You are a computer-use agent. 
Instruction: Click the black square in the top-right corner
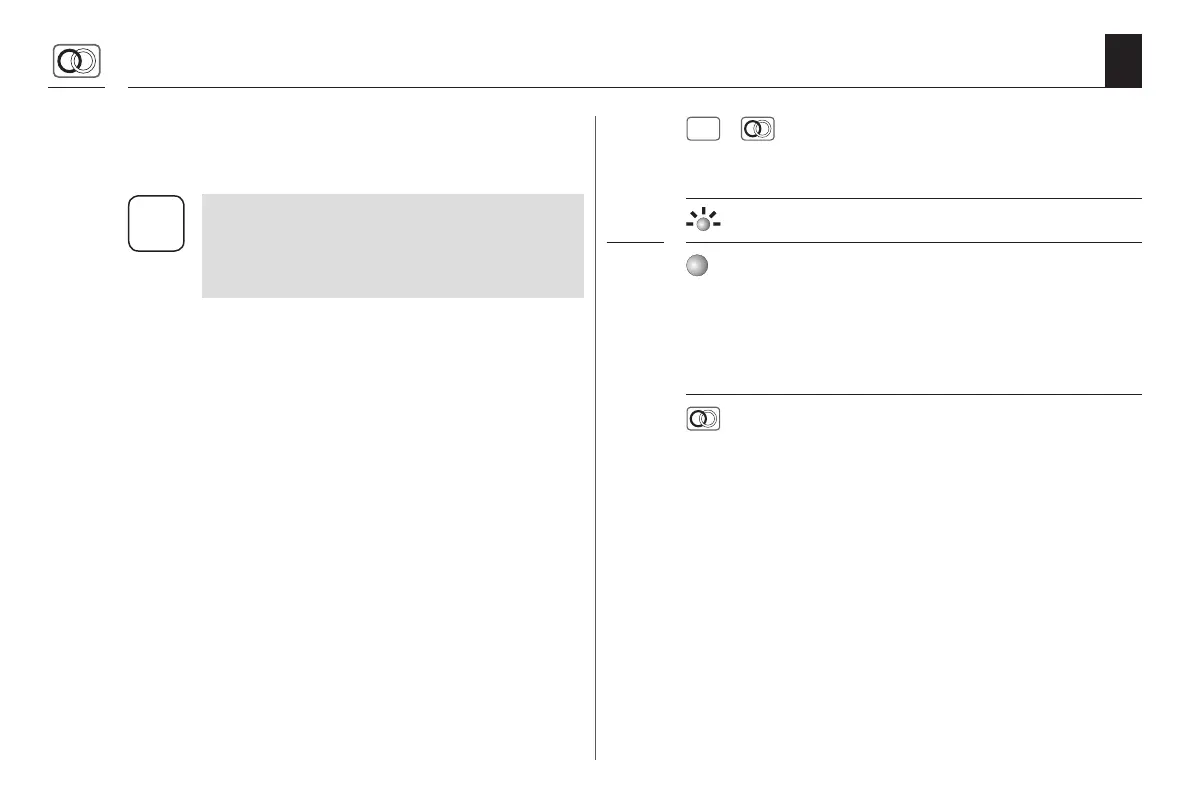(x=1123, y=61)
